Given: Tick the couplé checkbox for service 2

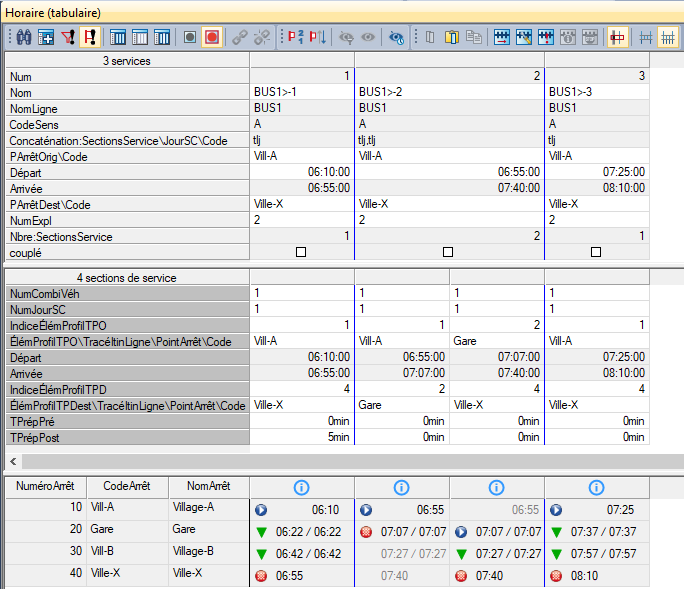Looking at the screenshot, I should (x=448, y=253).
